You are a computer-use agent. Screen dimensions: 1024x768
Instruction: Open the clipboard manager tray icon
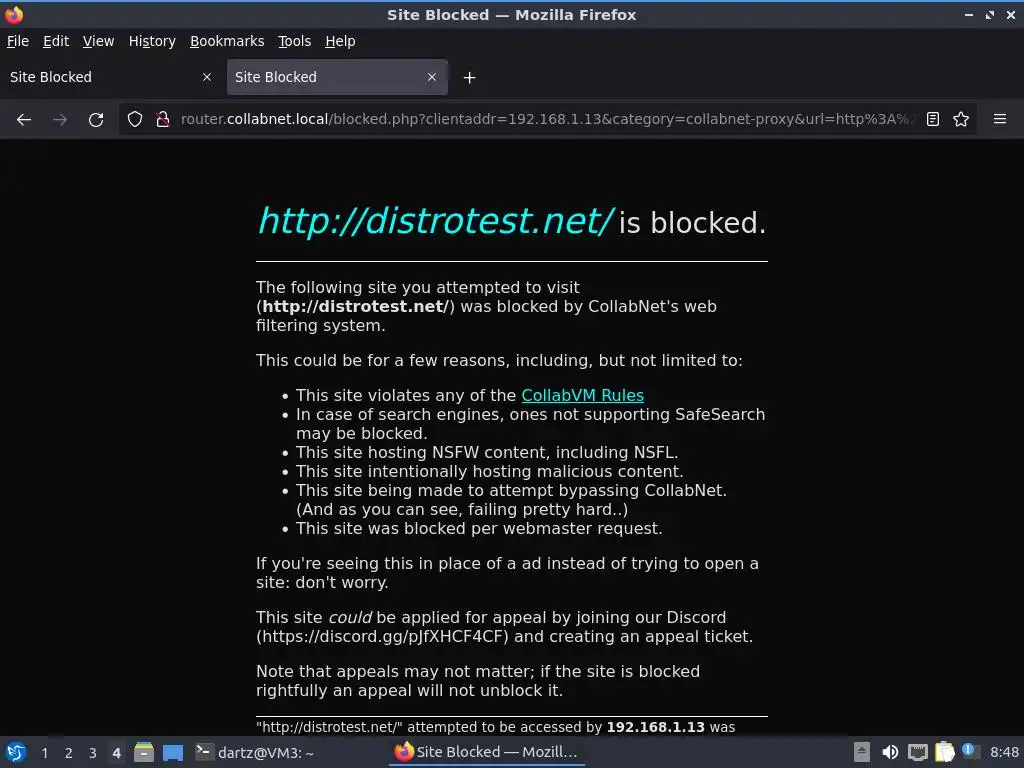click(x=944, y=752)
